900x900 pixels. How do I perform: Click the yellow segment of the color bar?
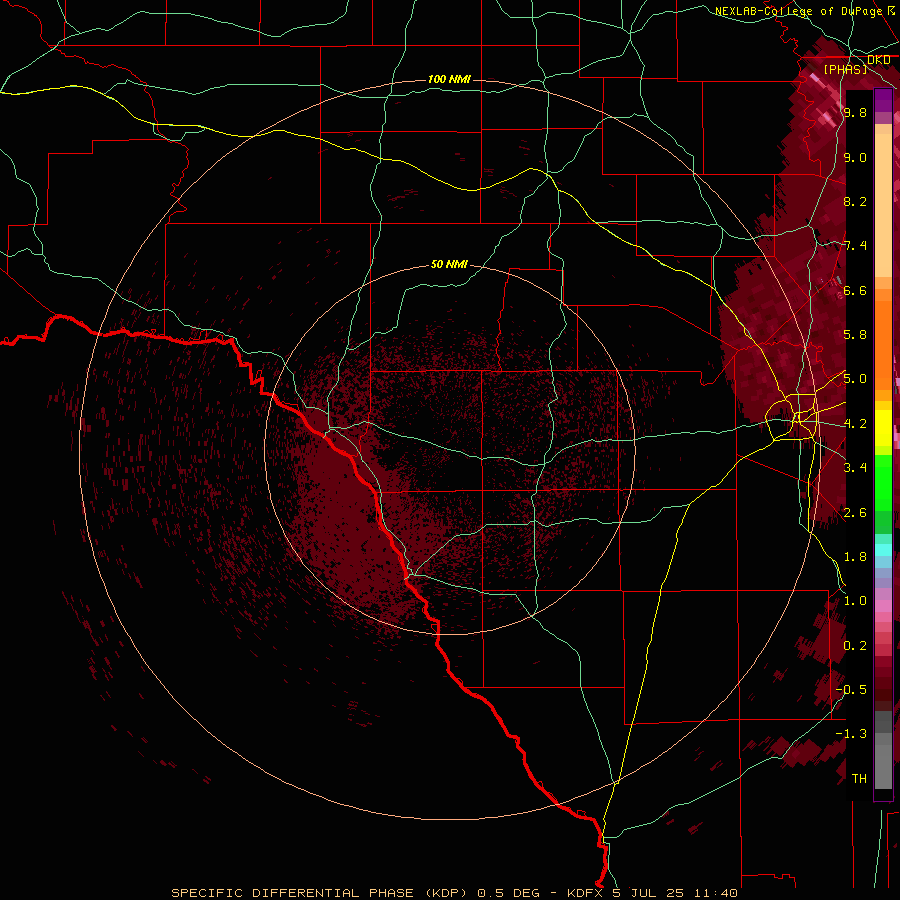(x=883, y=428)
